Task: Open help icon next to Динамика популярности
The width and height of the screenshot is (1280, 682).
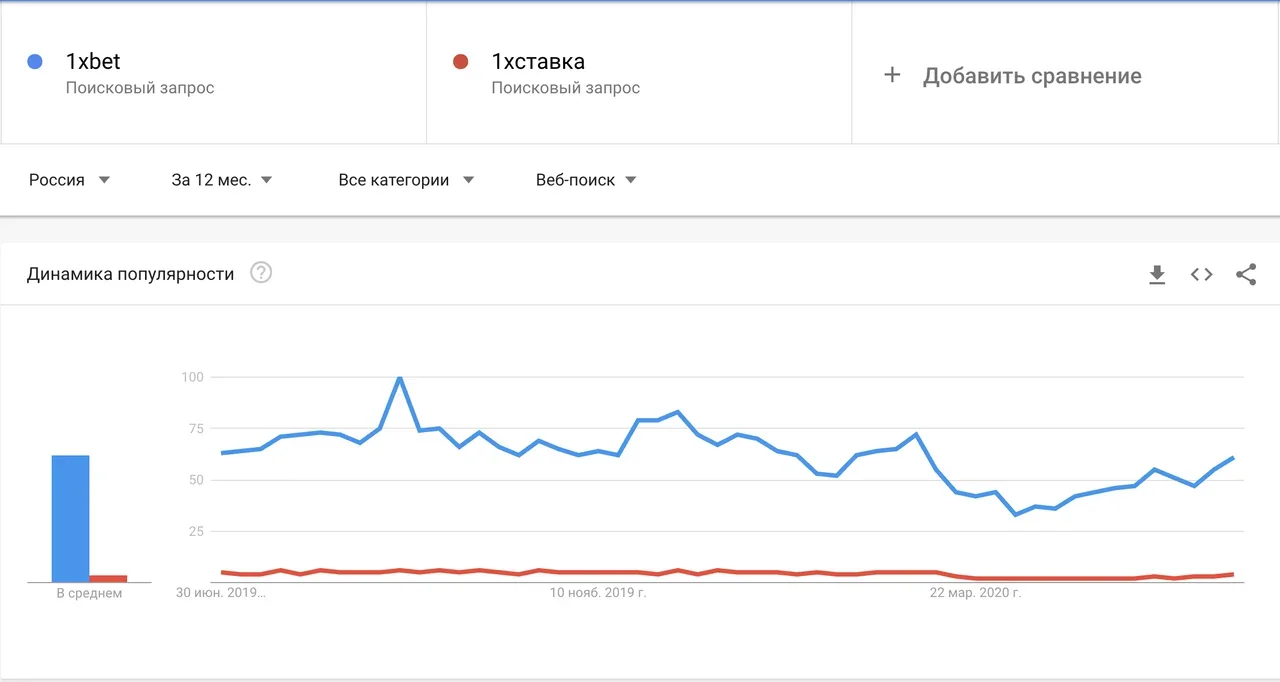Action: 261,273
